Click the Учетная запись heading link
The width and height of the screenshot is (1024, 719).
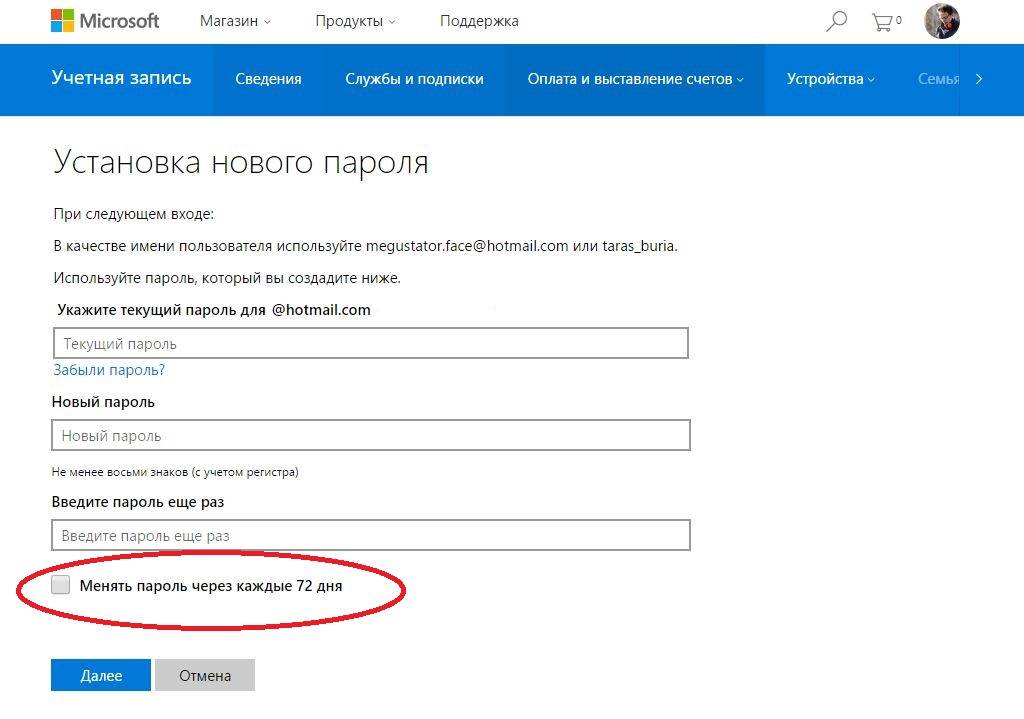coord(121,78)
